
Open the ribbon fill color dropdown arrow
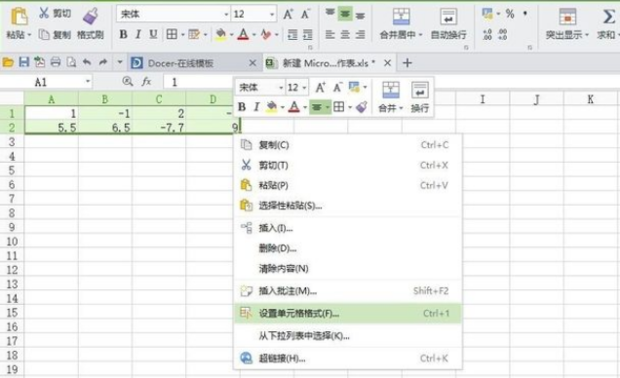pos(231,35)
